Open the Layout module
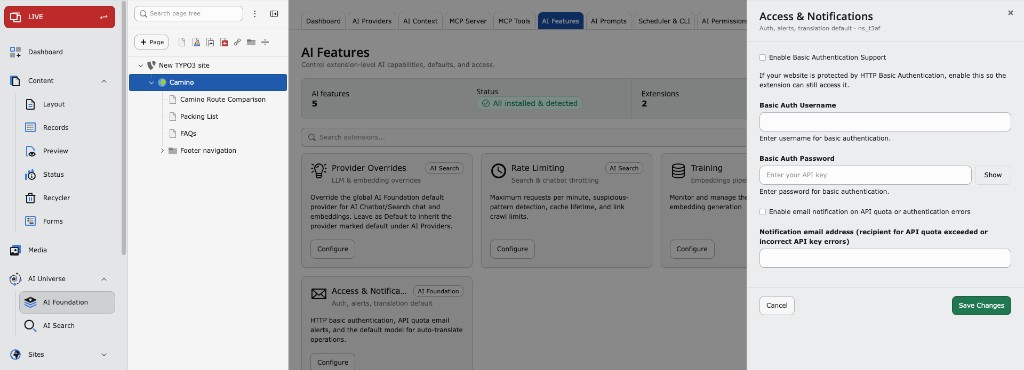Viewport: 1024px width, 370px height. (54, 104)
